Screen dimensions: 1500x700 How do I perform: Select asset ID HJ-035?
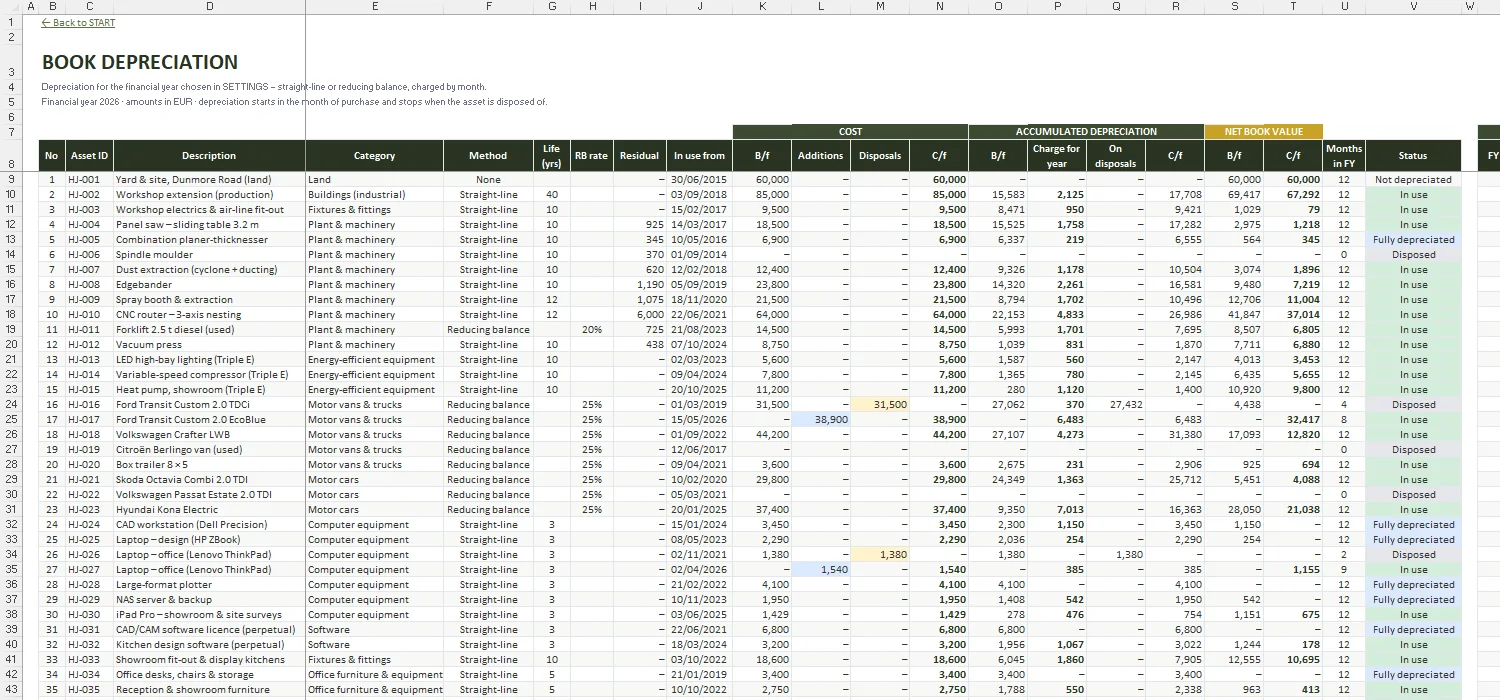(89, 690)
